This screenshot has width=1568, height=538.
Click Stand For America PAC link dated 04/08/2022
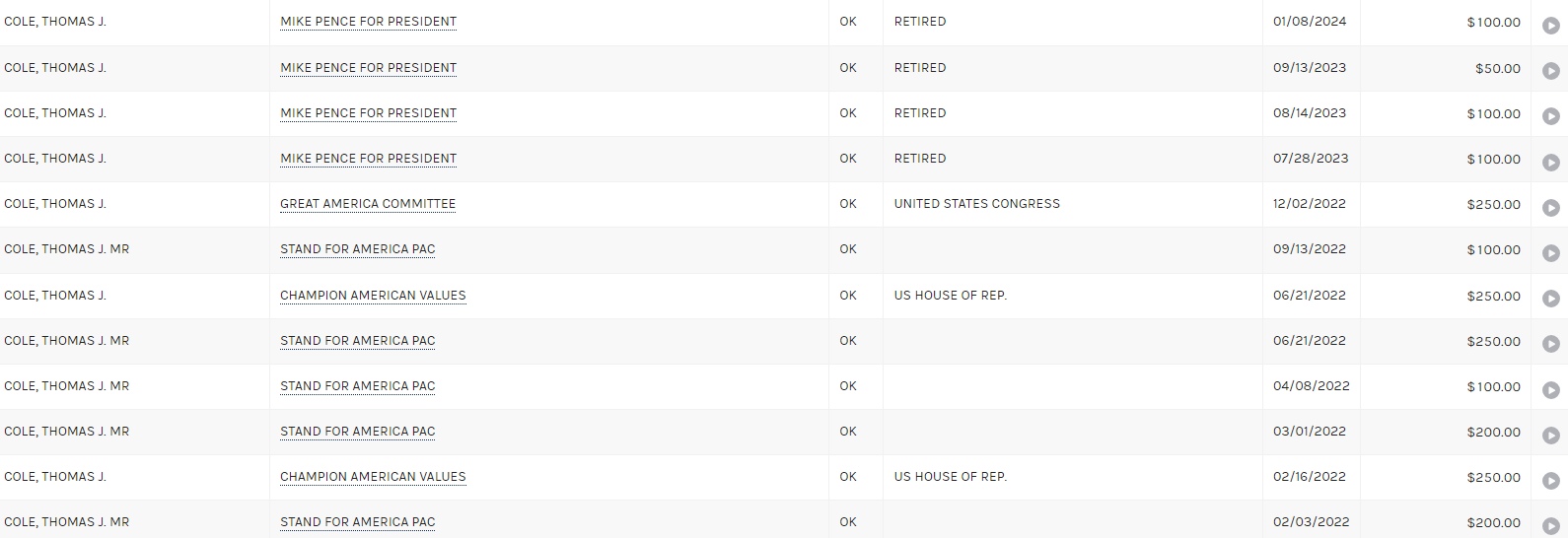tap(357, 386)
